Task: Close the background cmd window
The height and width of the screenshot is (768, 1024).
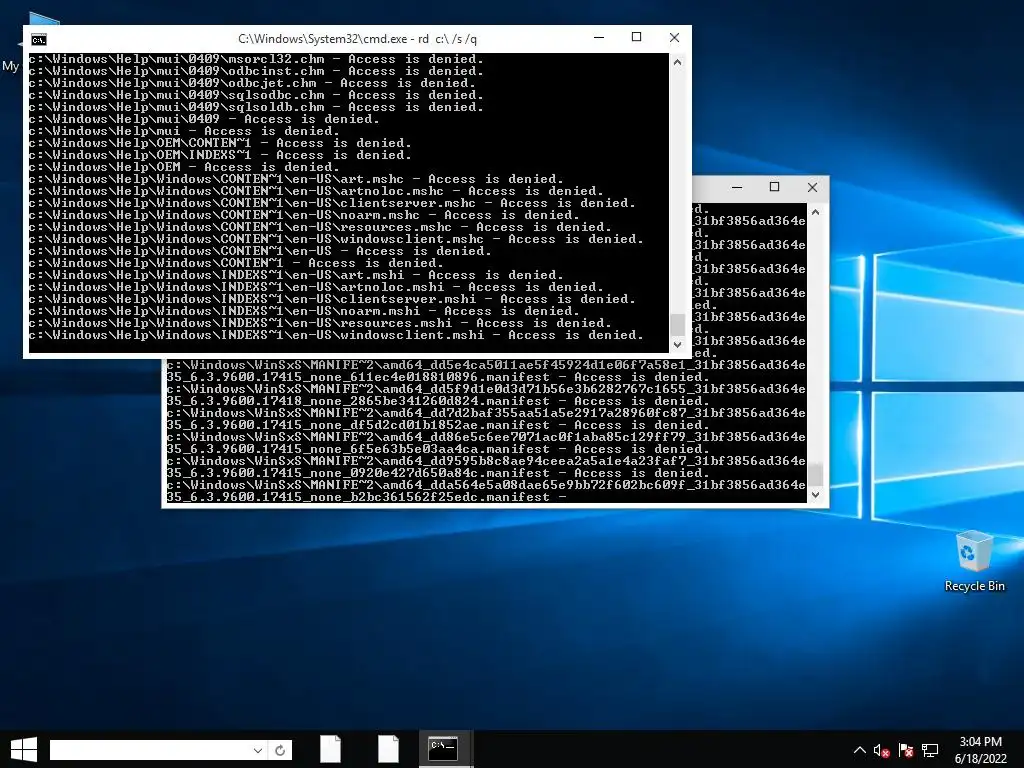Action: point(812,187)
